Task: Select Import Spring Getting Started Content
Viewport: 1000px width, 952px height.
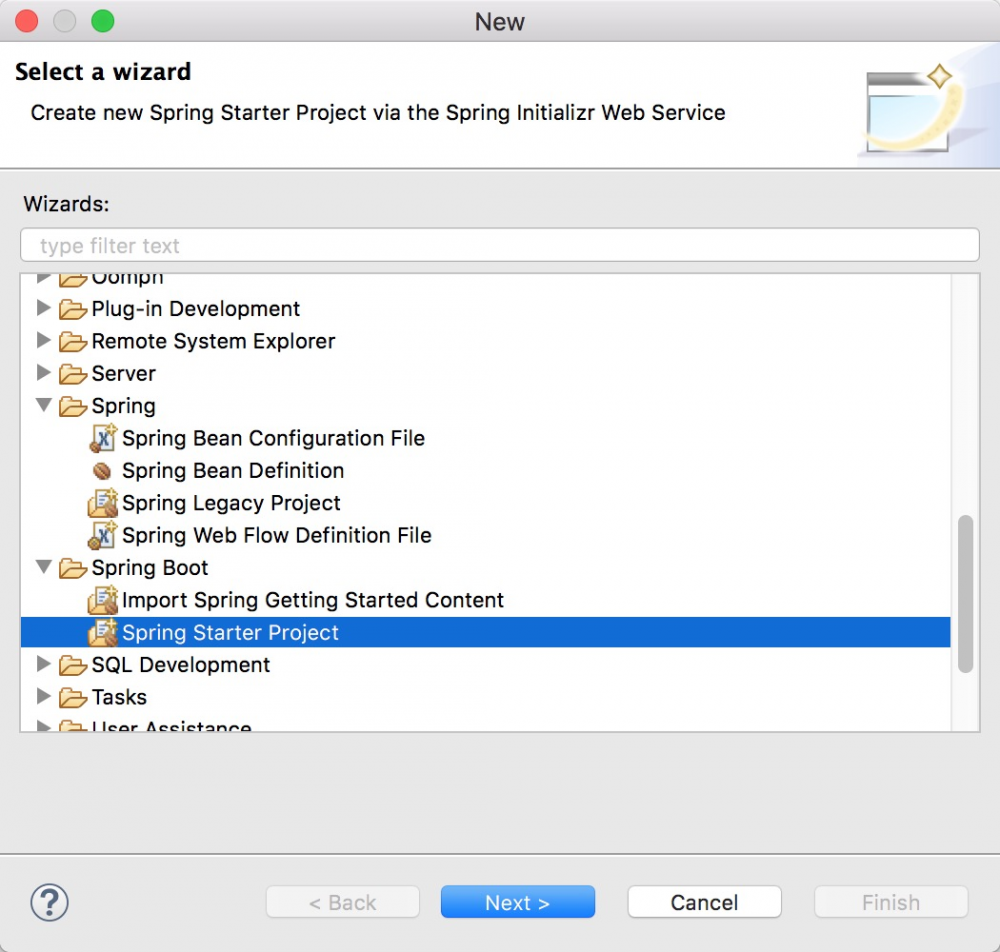Action: coord(312,600)
